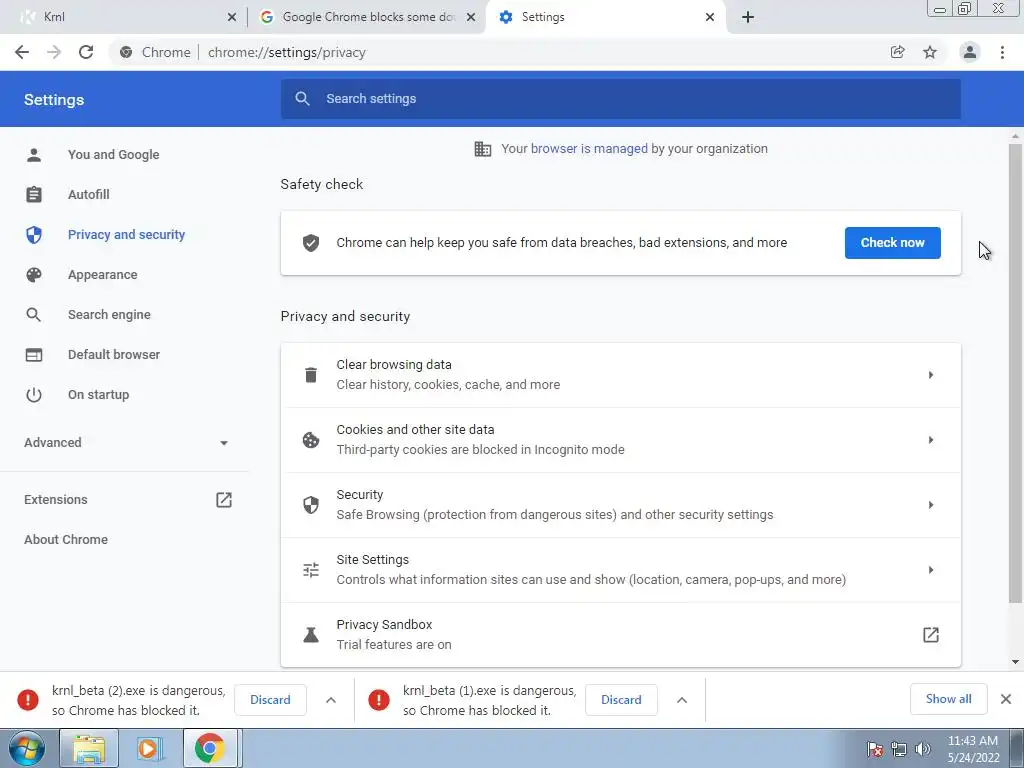Open media player from taskbar
Viewport: 1024px width, 768px height.
[148, 748]
